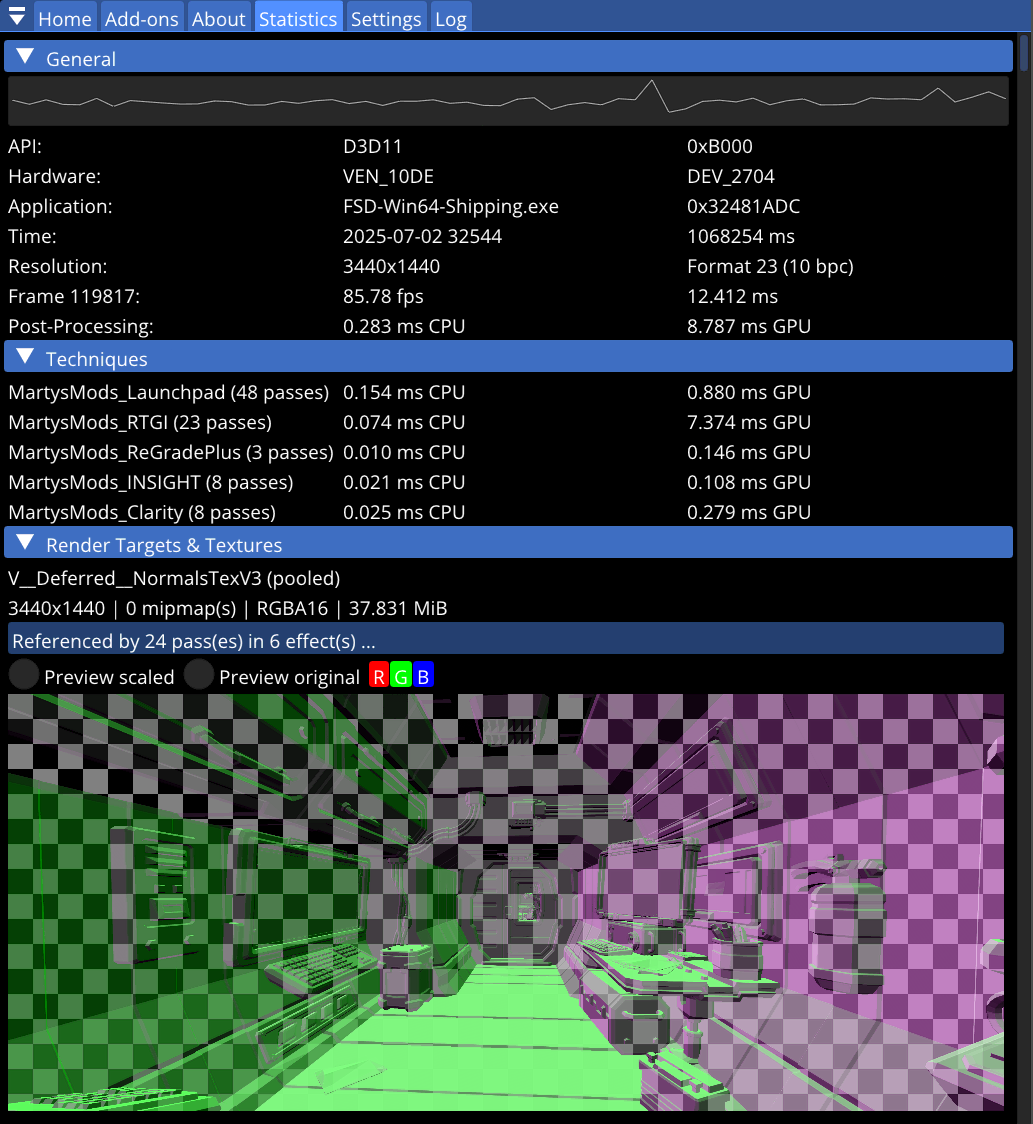Switch to the Home tab
Image resolution: width=1033 pixels, height=1124 pixels.
coord(65,18)
